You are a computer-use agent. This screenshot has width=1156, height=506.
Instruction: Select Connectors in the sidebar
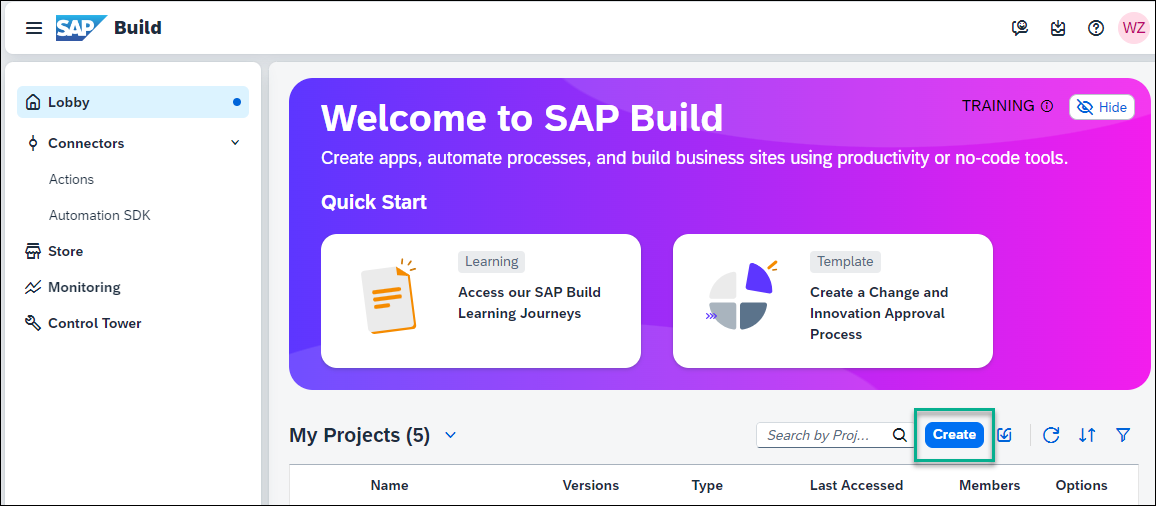point(86,143)
